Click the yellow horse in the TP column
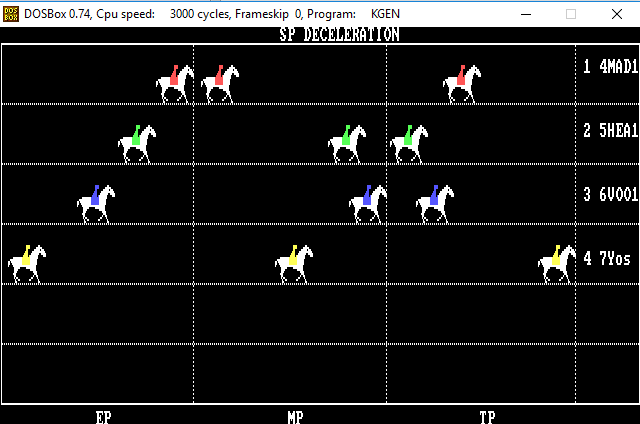640x424 pixels. pos(557,264)
